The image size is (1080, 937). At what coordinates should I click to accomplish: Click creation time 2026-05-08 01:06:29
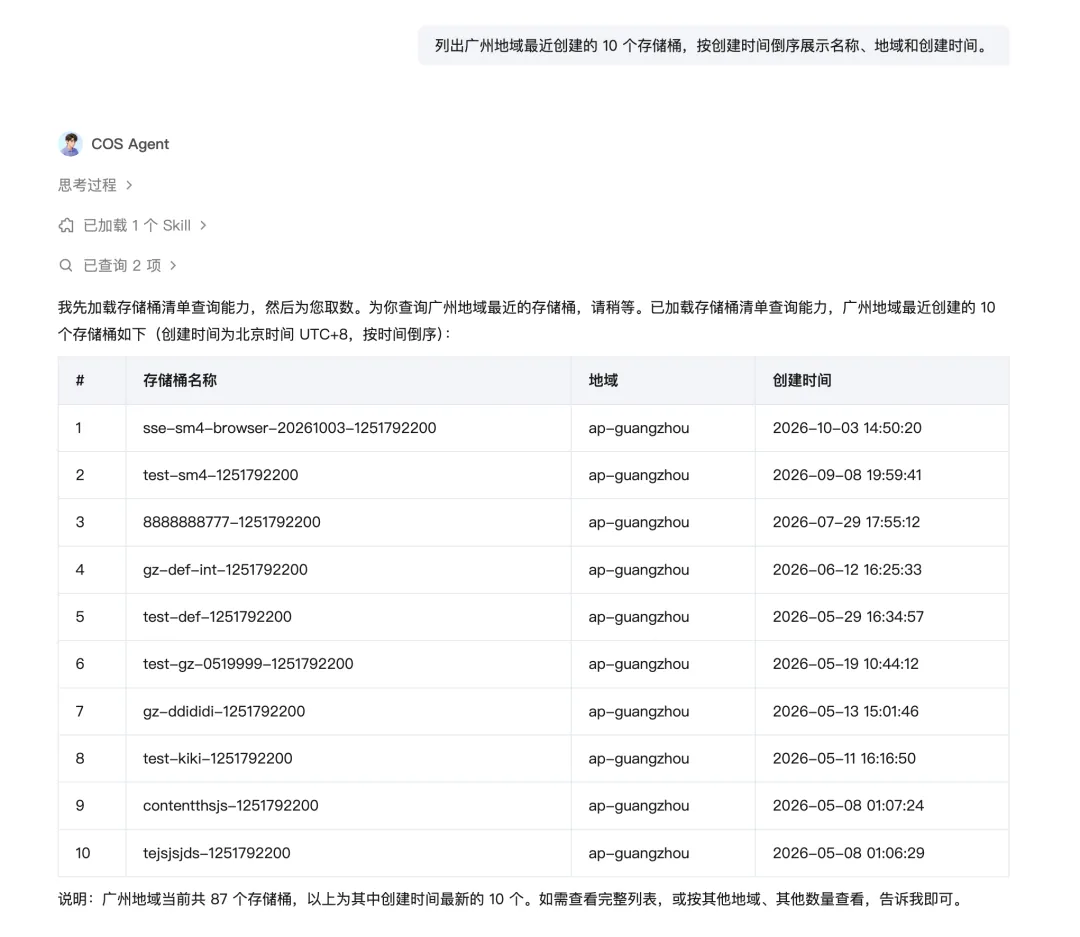click(x=849, y=853)
